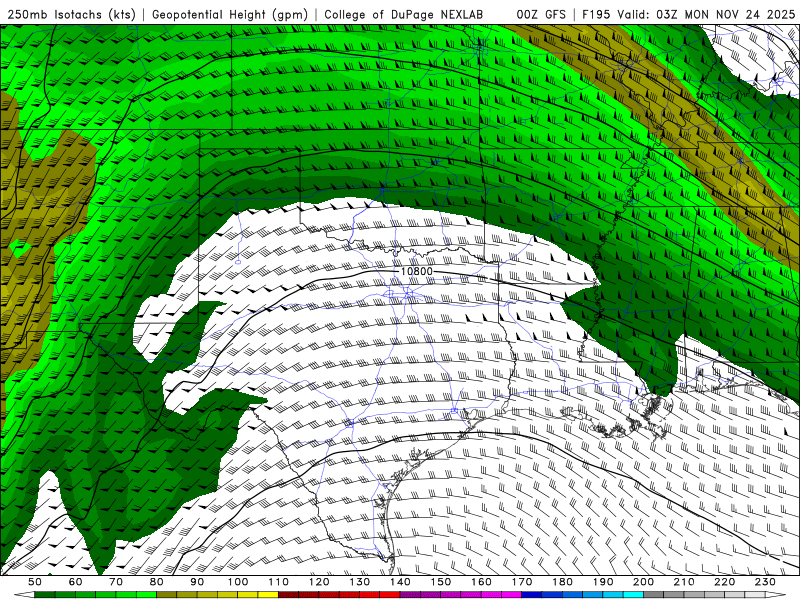Viewport: 800px width, 600px height.
Task: Click the 170 kts legend value
Action: coord(521,582)
